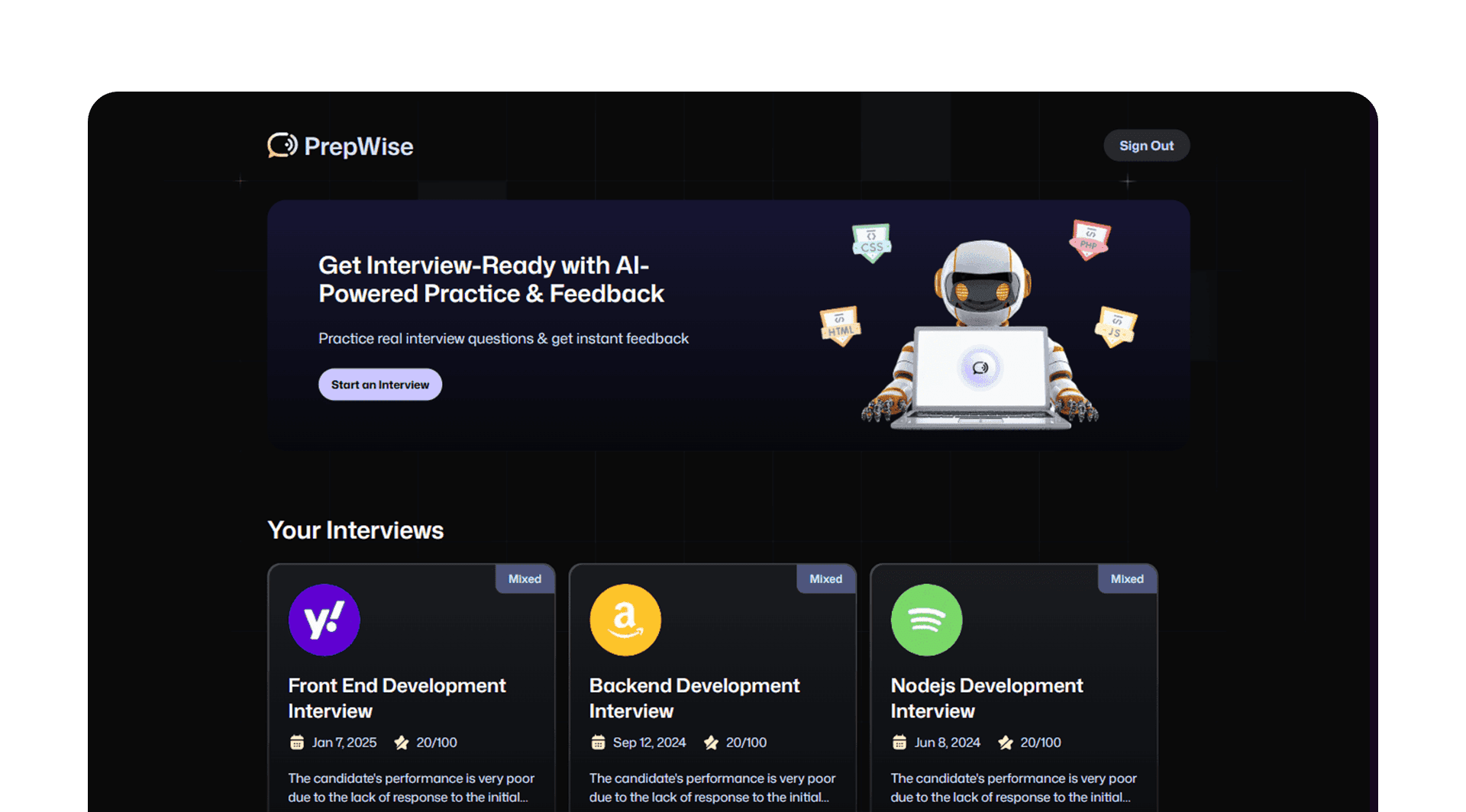
Task: Click the JS badge icon near the robot
Action: (1116, 327)
